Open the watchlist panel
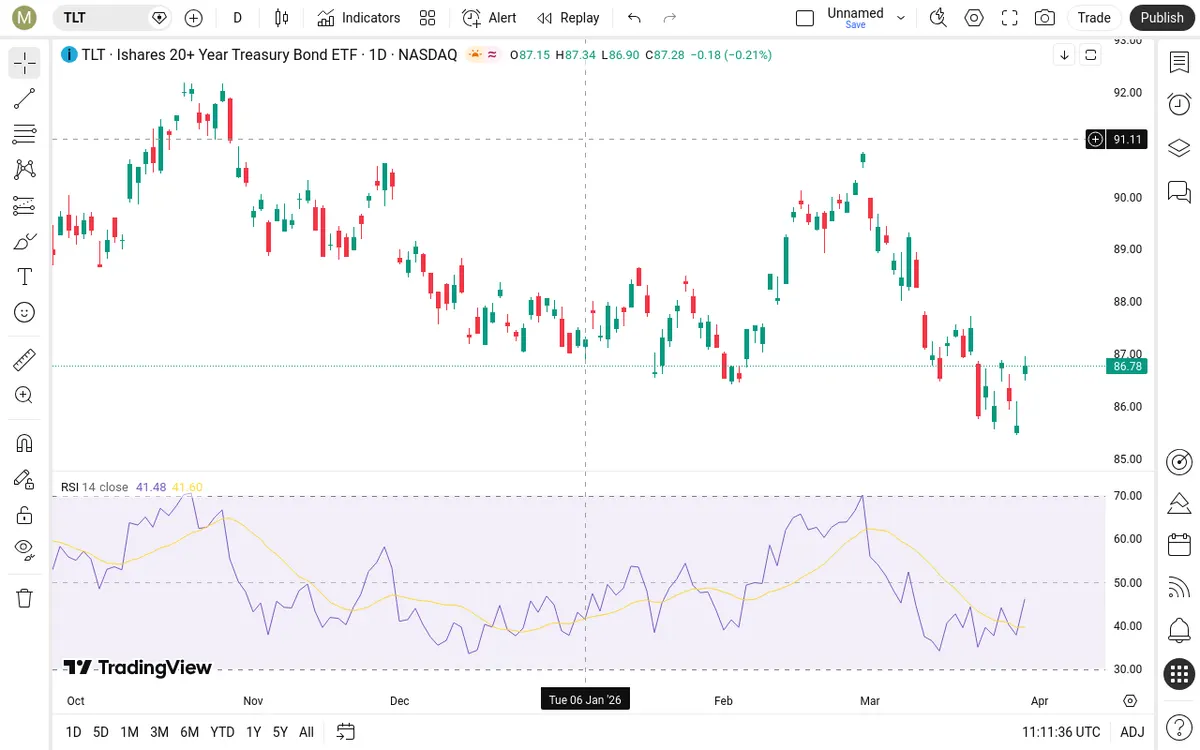The height and width of the screenshot is (750, 1200). pos(1179,62)
